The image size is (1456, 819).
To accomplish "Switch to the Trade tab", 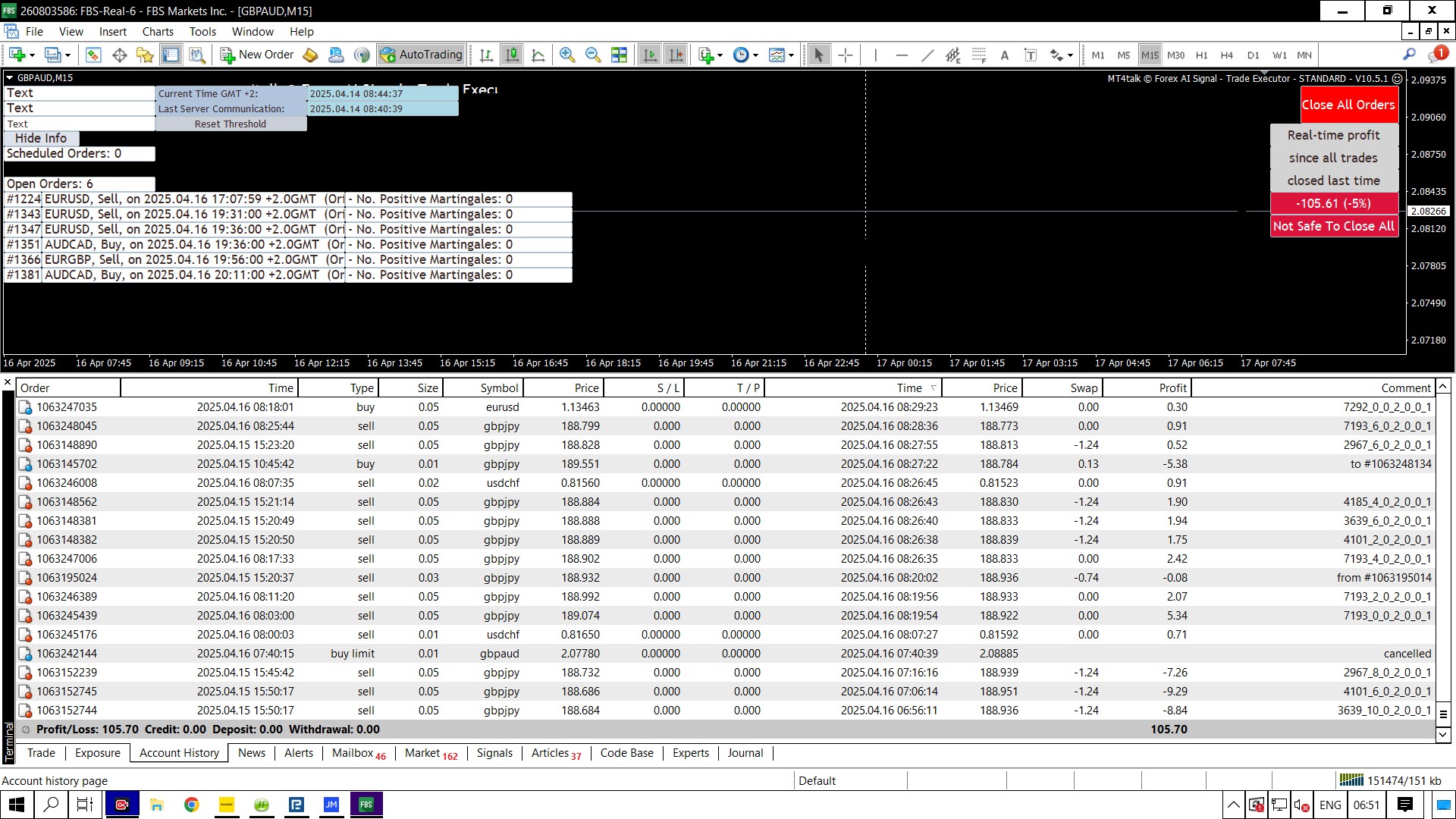I will 41,753.
